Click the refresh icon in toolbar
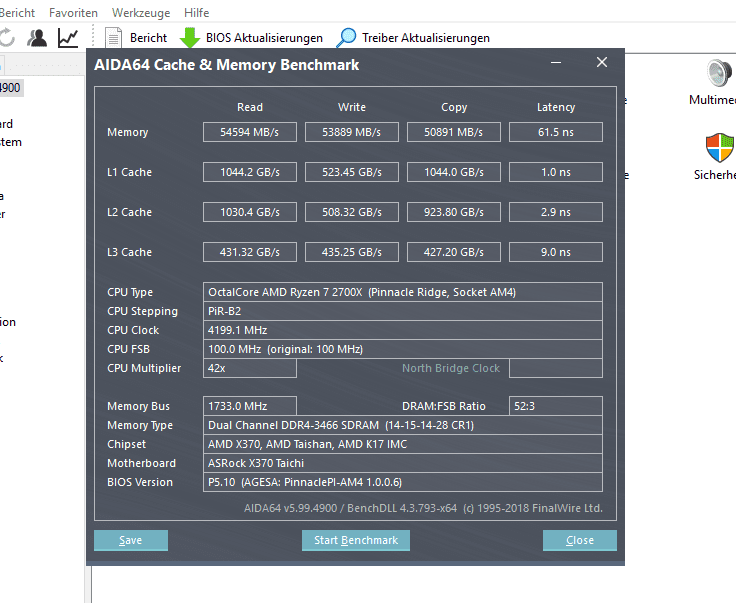This screenshot has height=603, width=736. [7, 38]
